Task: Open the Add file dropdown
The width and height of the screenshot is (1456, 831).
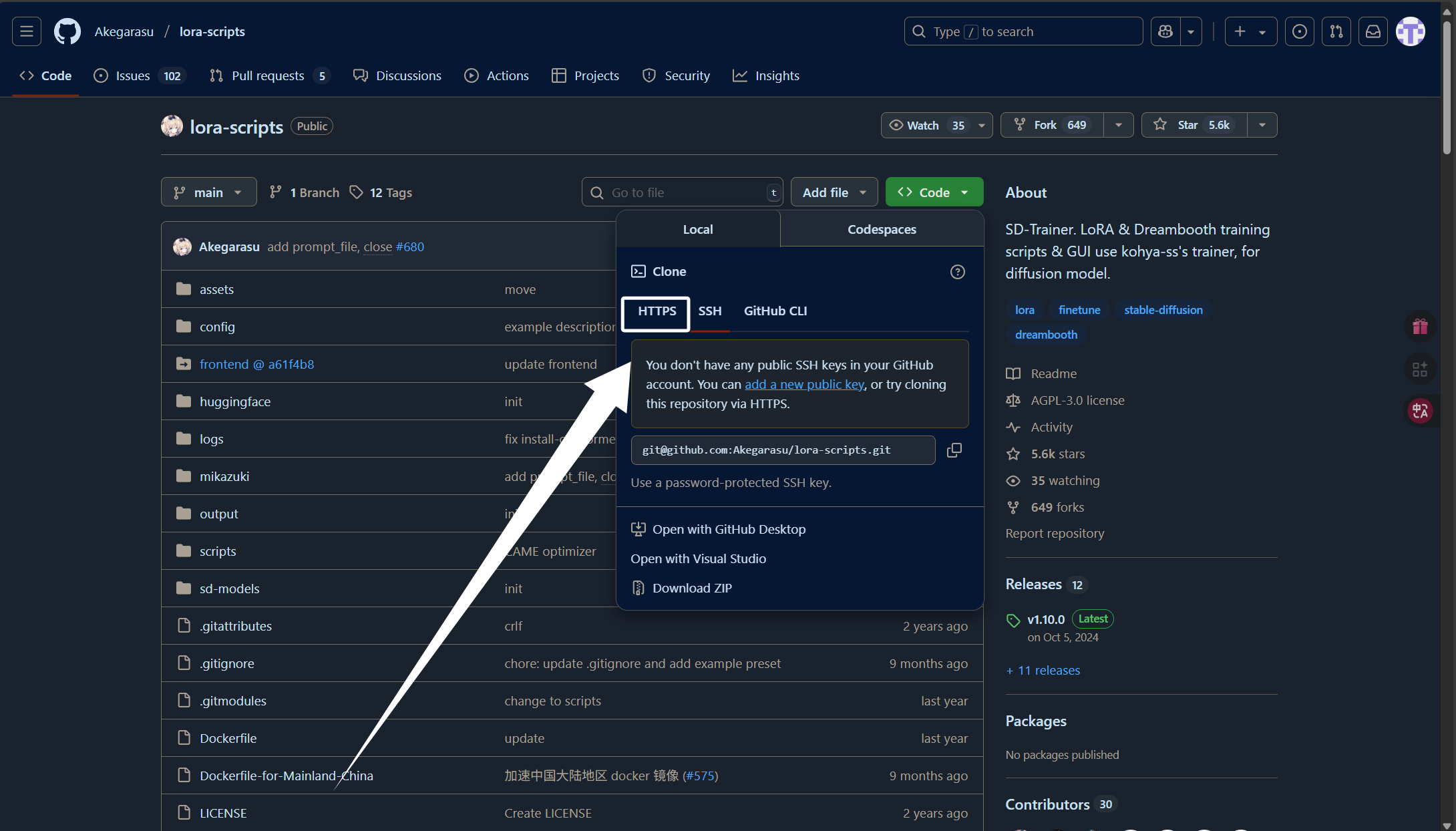Action: pos(834,192)
